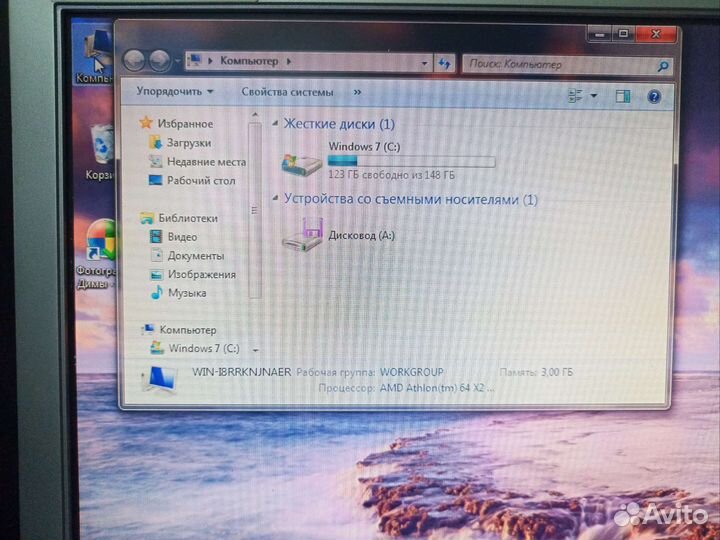Click the C: drive free space bar
This screenshot has height=540, width=720.
411,161
